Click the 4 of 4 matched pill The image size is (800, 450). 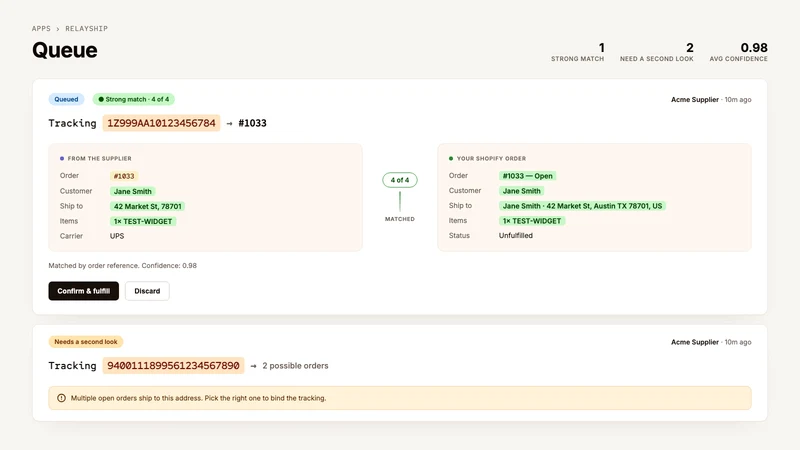(x=399, y=180)
